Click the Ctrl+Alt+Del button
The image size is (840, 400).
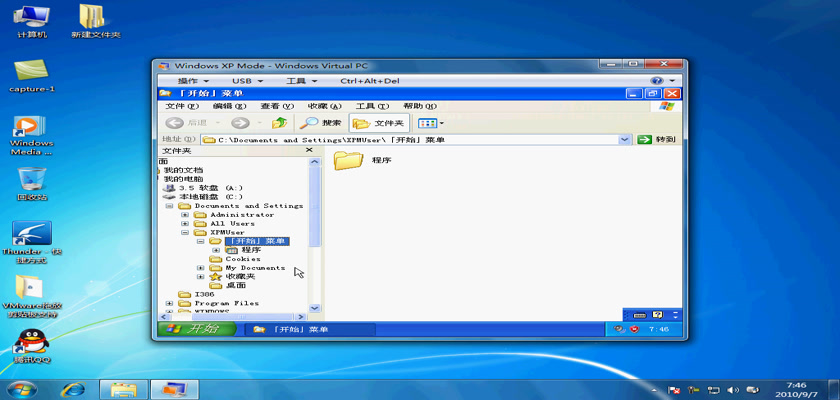point(369,81)
